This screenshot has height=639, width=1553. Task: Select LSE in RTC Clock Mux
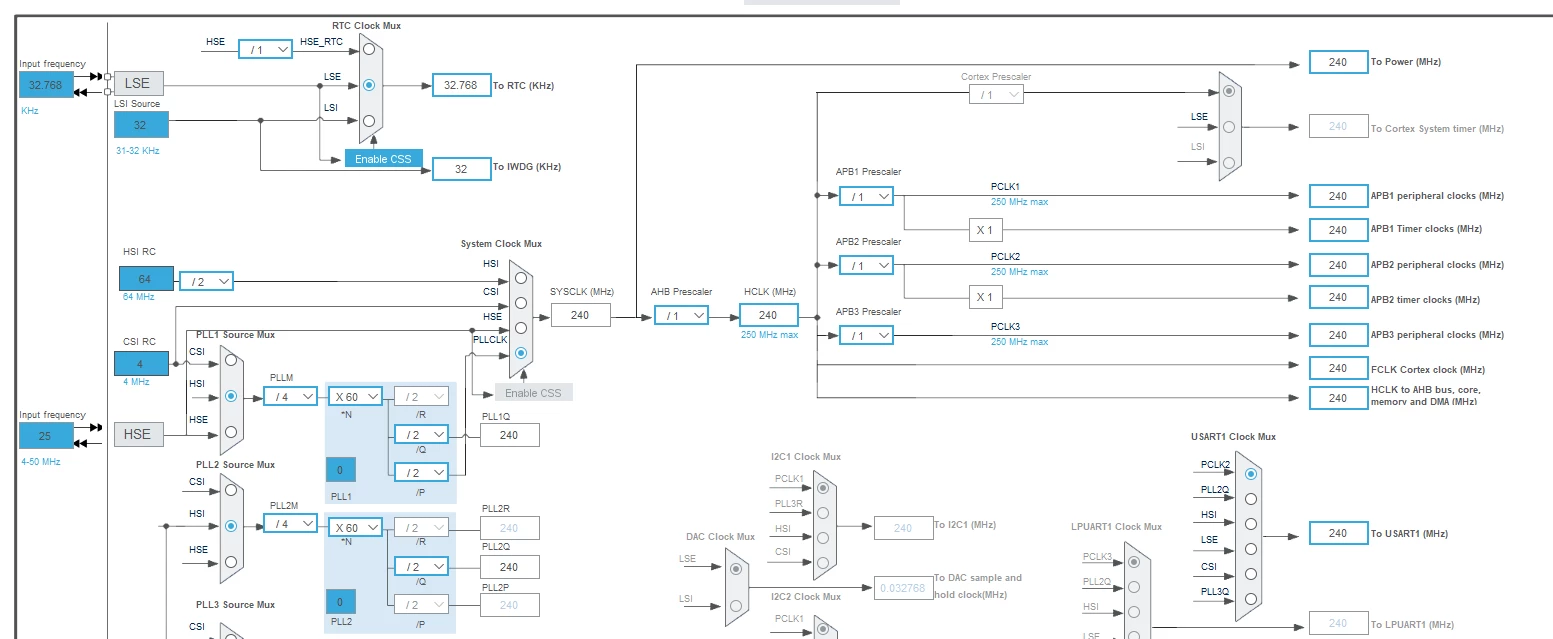click(x=369, y=85)
